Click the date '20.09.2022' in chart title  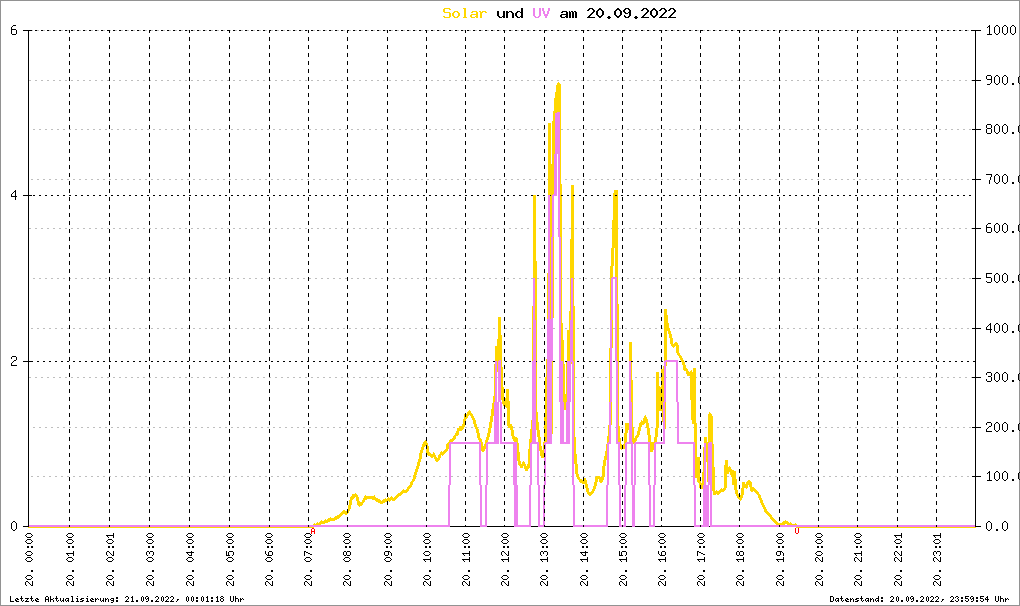pyautogui.click(x=631, y=13)
